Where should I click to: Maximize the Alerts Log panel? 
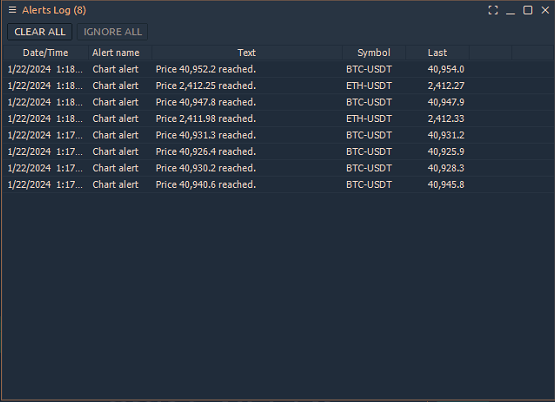tap(528, 10)
